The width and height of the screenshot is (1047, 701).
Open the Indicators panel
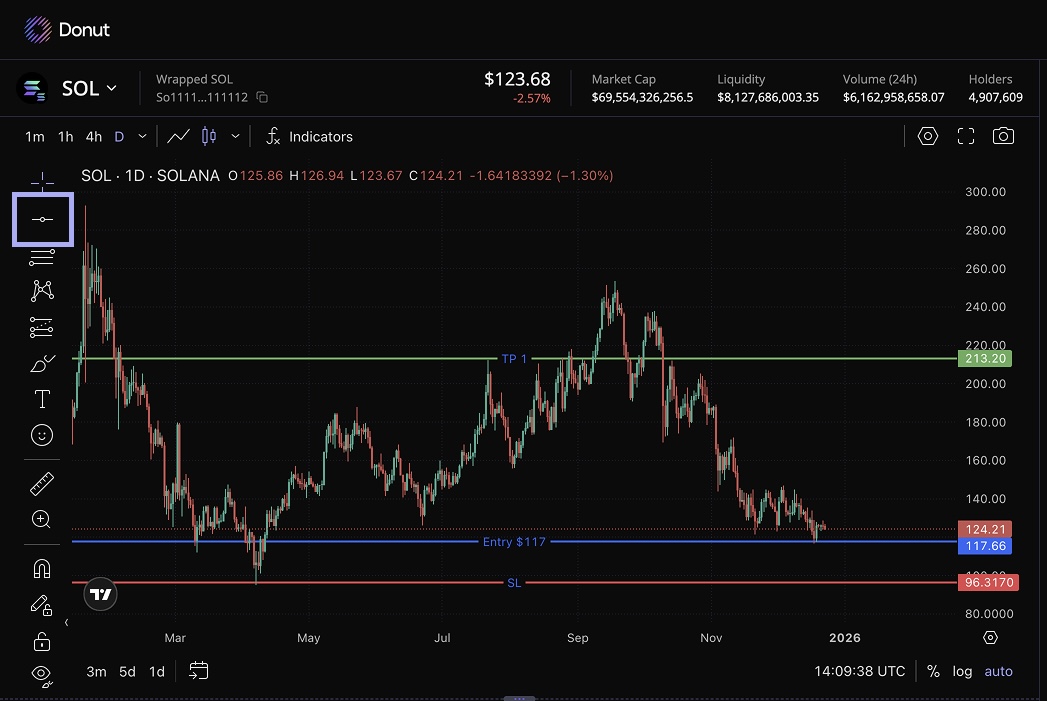(309, 136)
